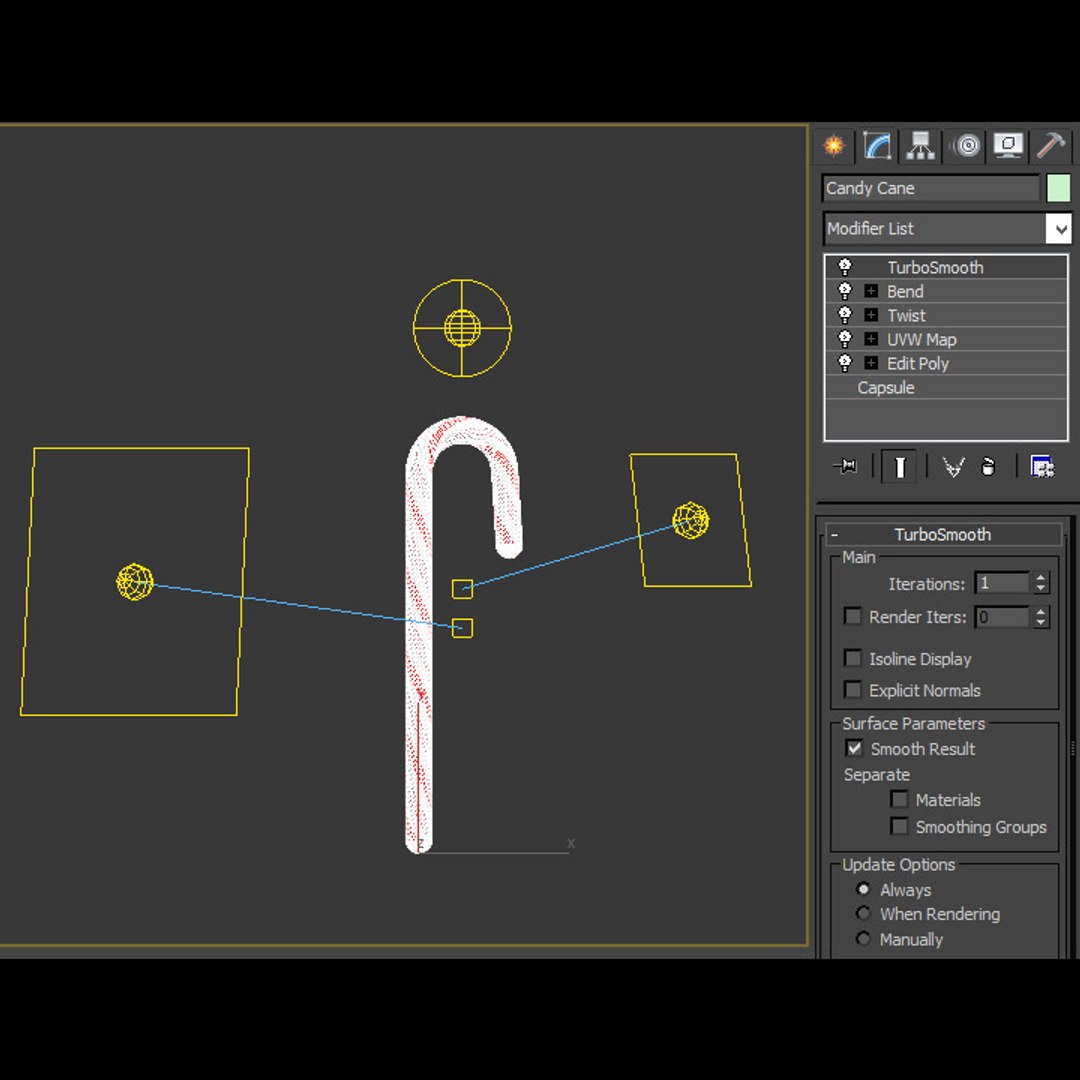Uncheck Smooth Result

coord(854,748)
